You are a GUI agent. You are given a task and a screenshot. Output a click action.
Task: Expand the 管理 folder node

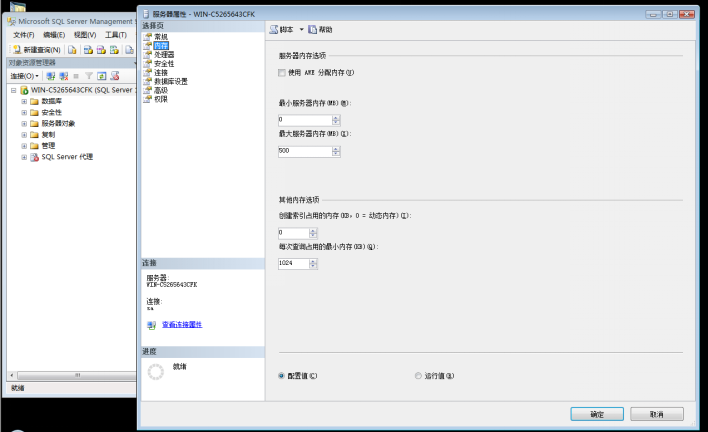click(x=24, y=146)
